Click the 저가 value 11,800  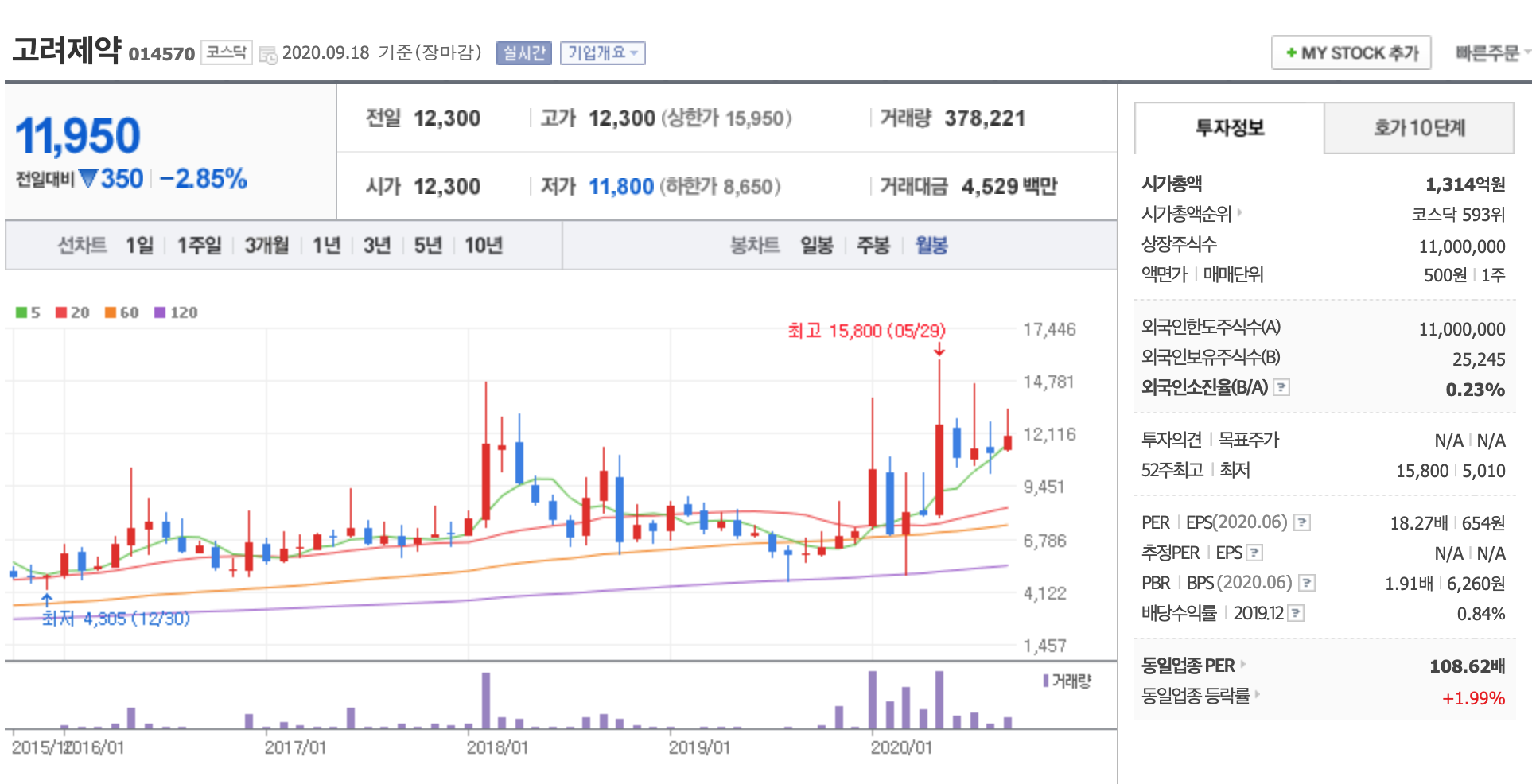click(x=621, y=187)
